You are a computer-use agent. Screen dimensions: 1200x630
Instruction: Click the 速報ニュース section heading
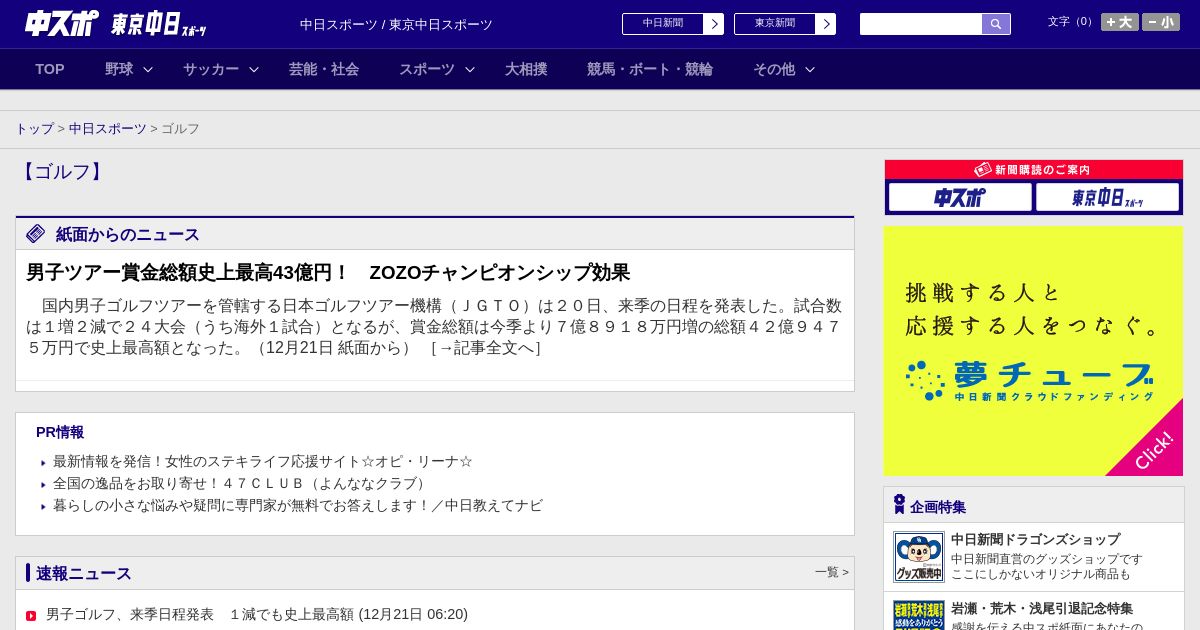pos(84,573)
